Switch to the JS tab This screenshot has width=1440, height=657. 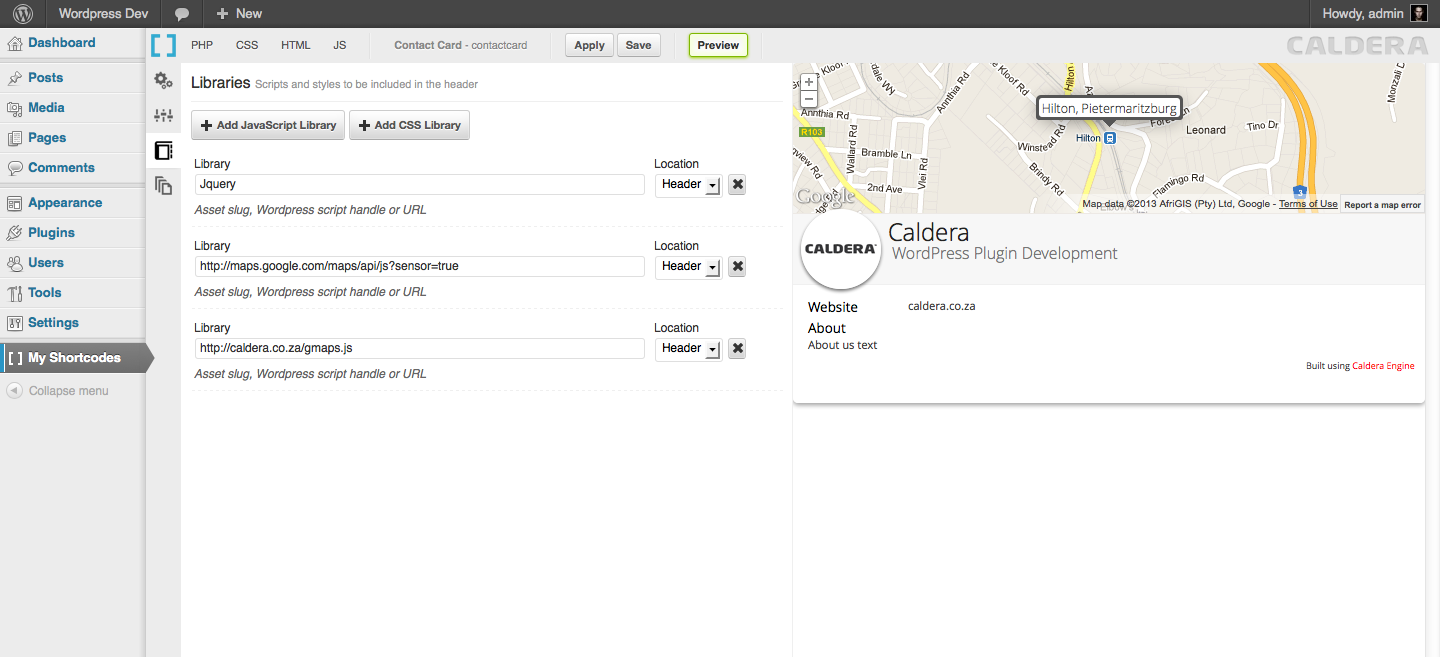click(x=340, y=45)
